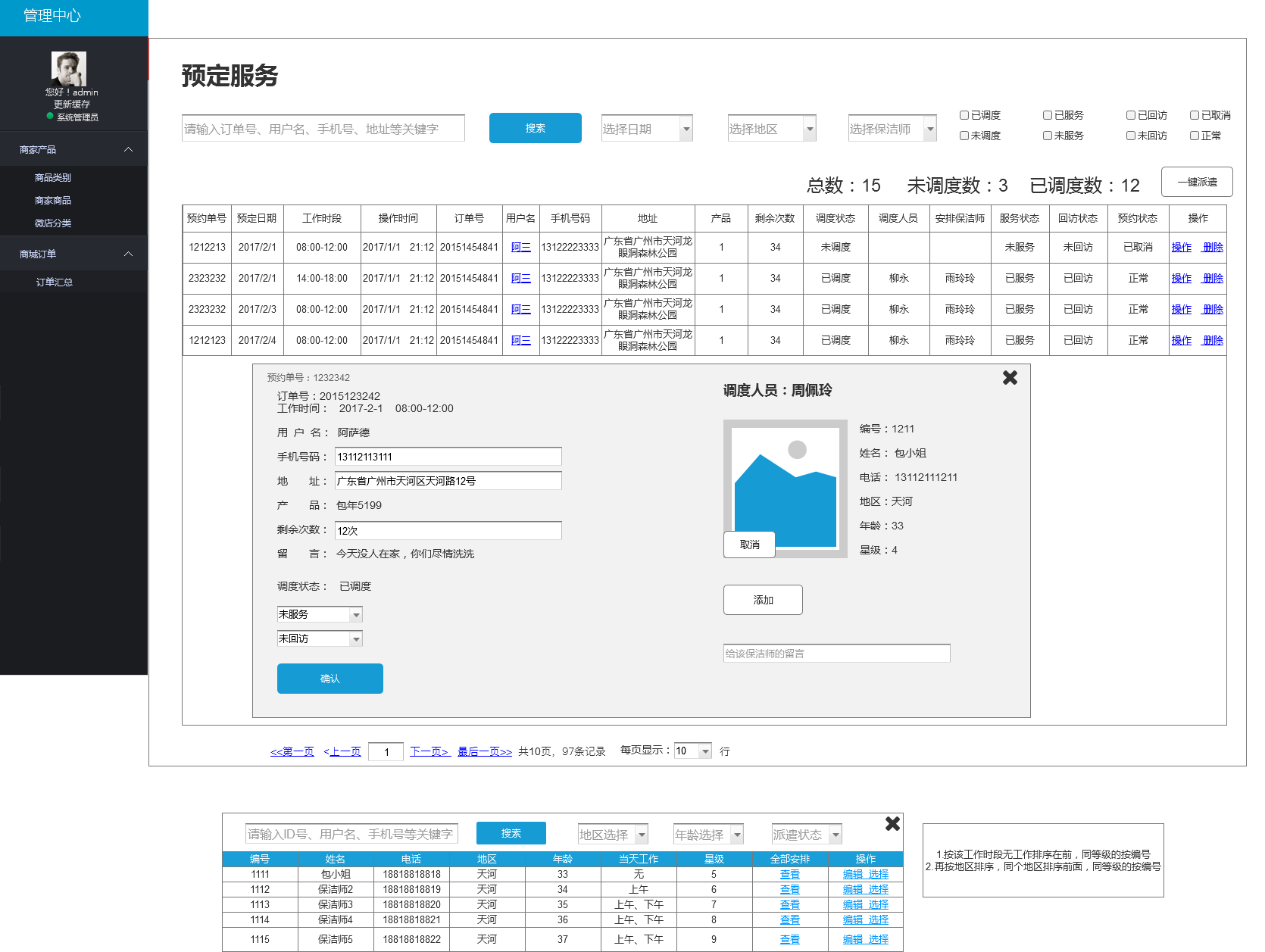
Task: Open the 选择日期 dropdown
Action: pyautogui.click(x=647, y=129)
